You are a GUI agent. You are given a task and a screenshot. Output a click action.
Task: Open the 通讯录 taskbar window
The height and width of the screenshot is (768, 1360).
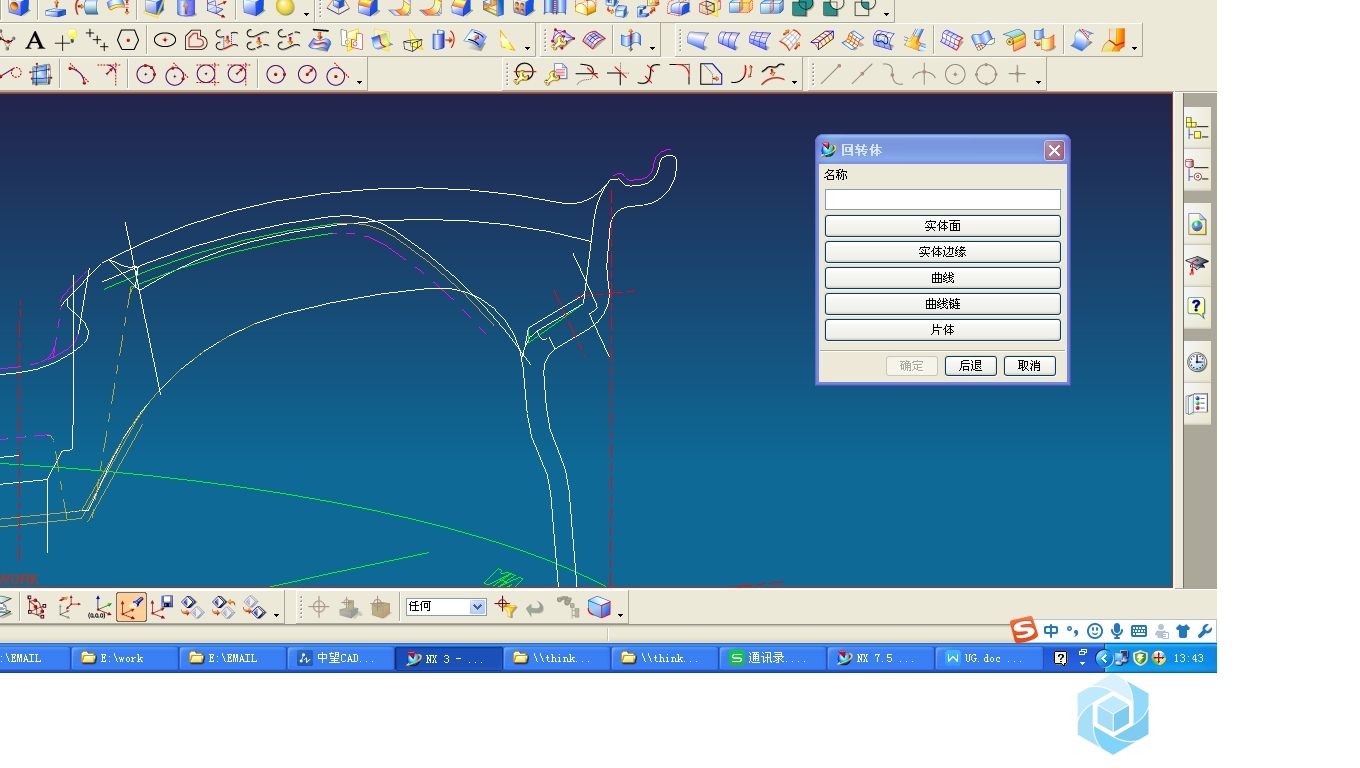tap(772, 658)
